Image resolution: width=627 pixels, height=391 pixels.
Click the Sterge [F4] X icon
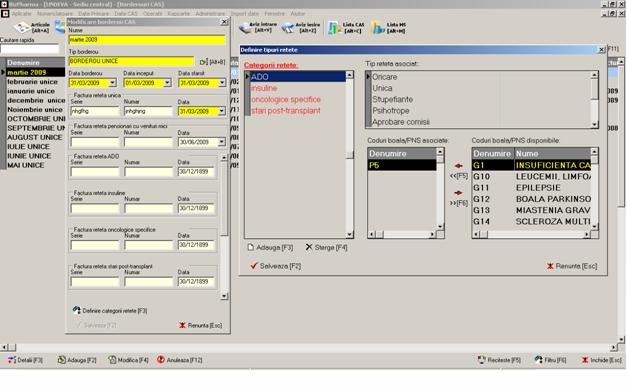[309, 247]
